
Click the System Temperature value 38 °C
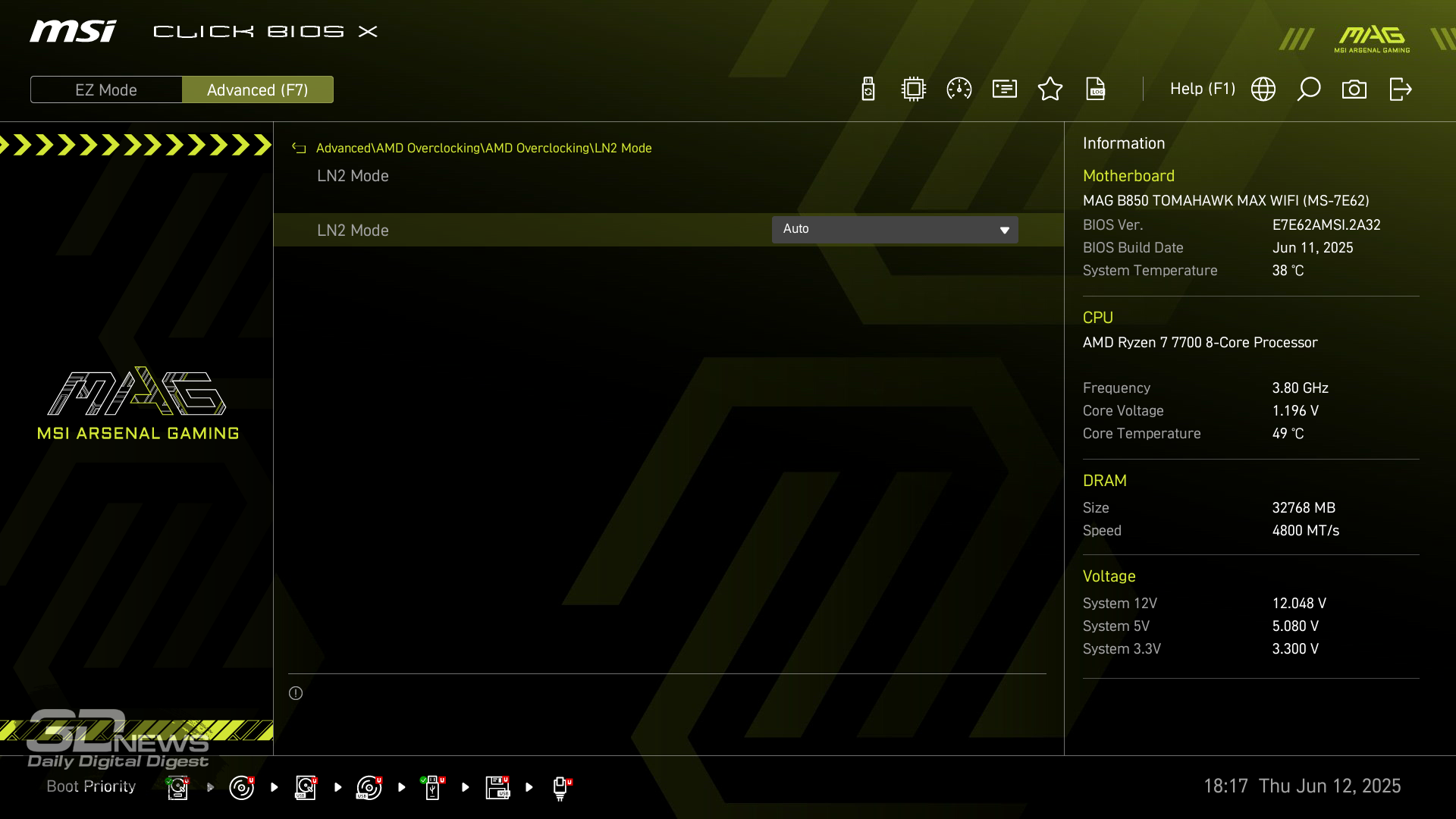1288,271
